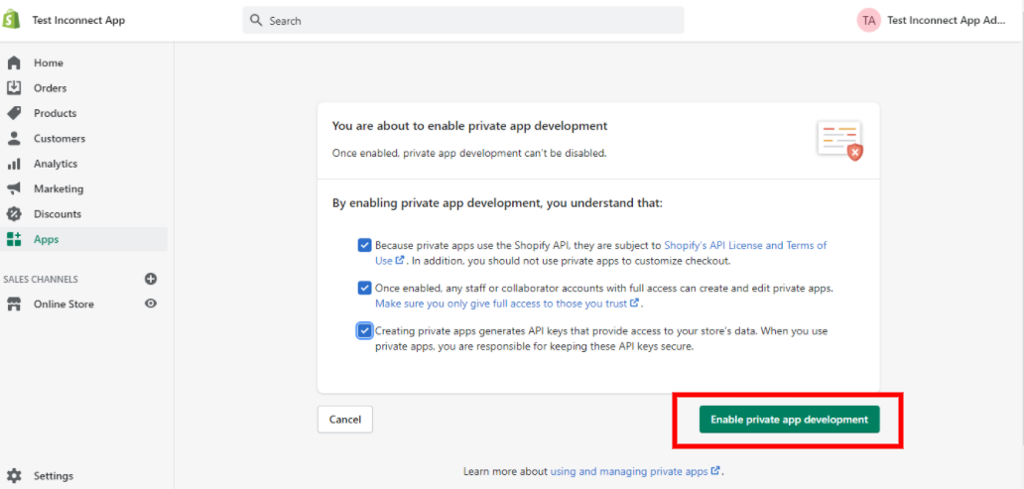Click the Products tag icon
The height and width of the screenshot is (489, 1024).
click(x=14, y=113)
